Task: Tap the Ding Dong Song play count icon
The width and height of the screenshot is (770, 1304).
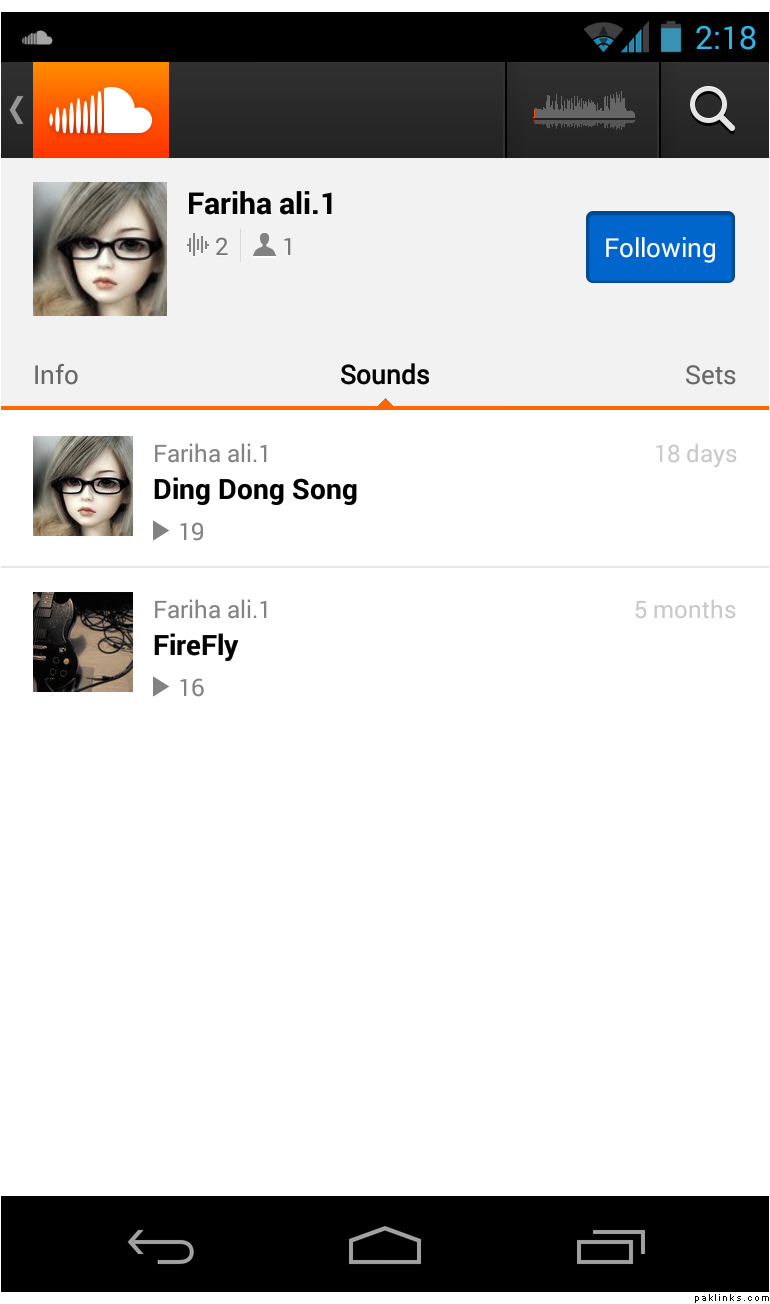Action: pyautogui.click(x=161, y=531)
